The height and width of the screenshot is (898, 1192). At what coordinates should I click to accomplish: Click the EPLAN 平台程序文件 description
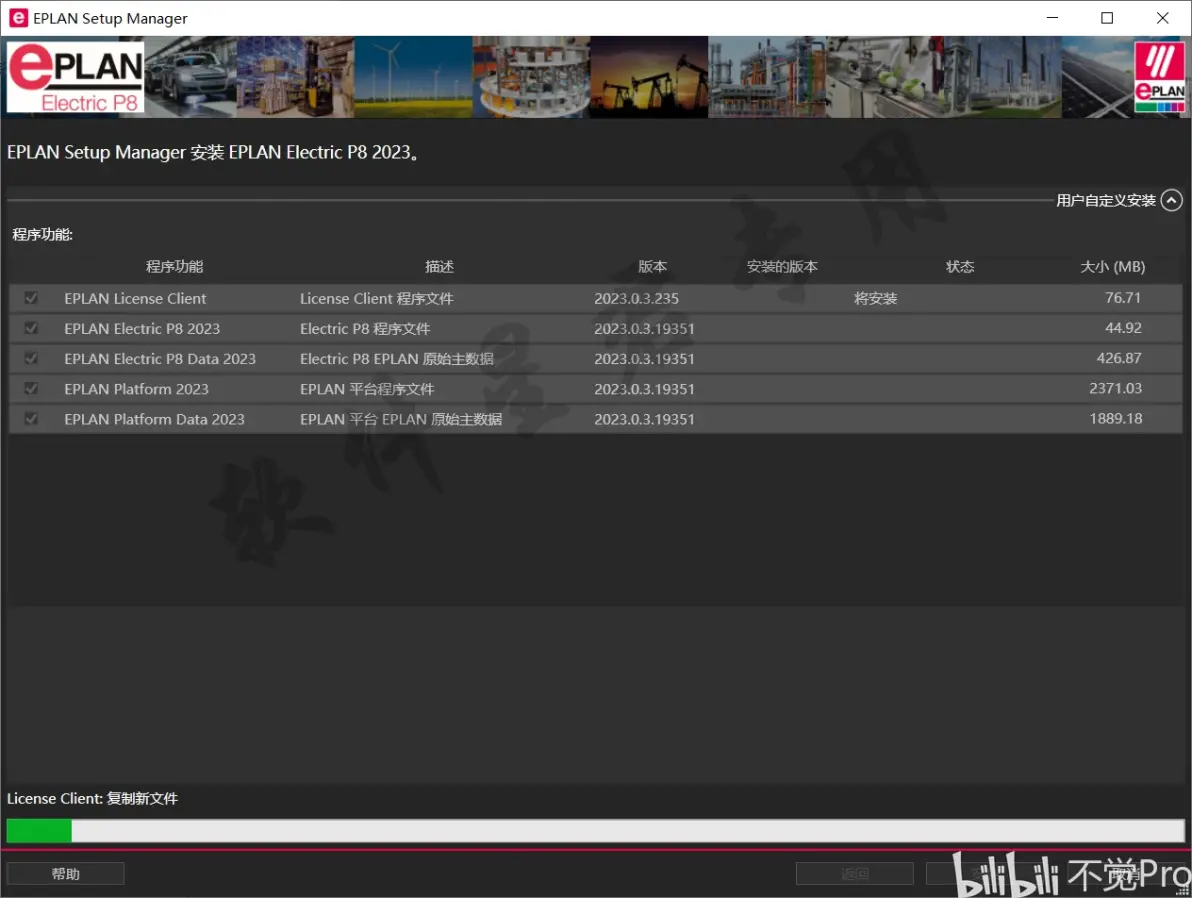[x=367, y=389]
